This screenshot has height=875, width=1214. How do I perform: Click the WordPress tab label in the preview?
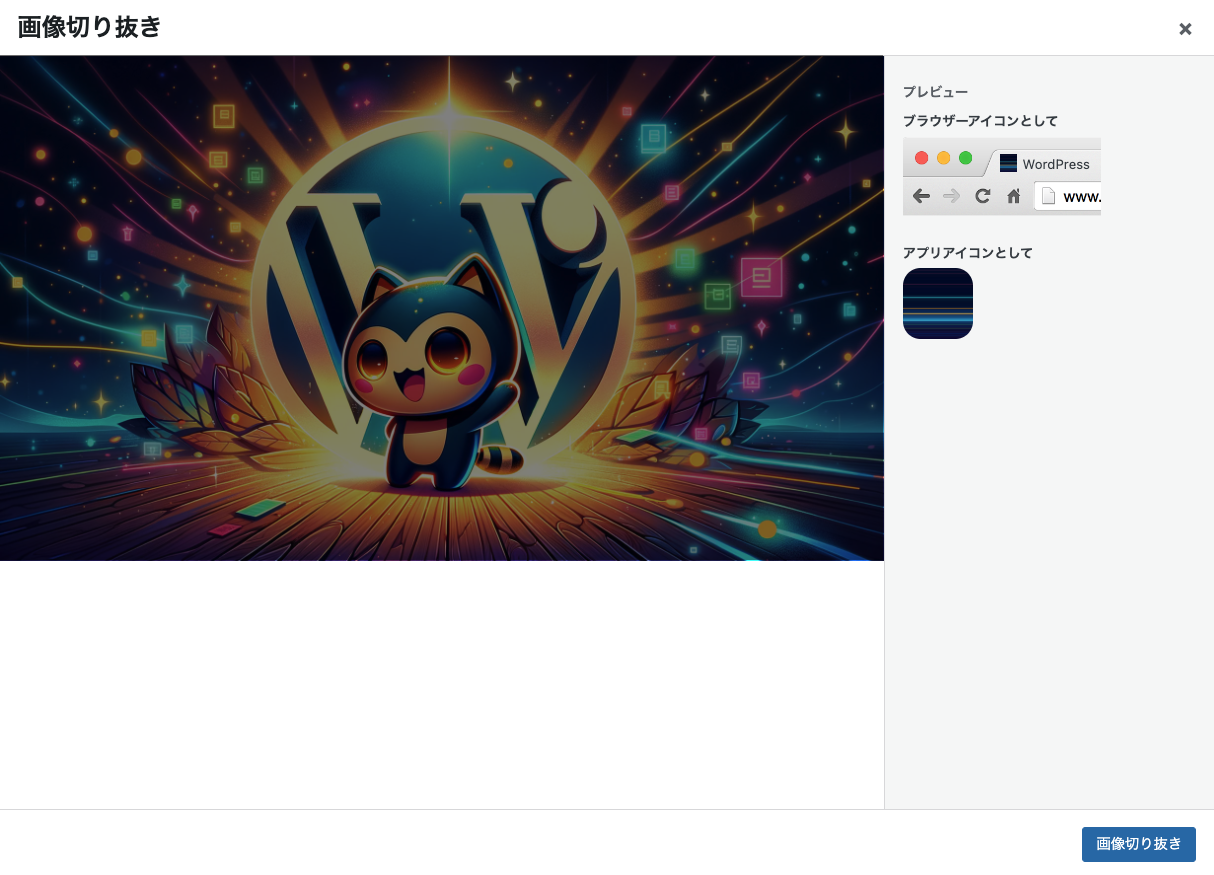click(1056, 164)
